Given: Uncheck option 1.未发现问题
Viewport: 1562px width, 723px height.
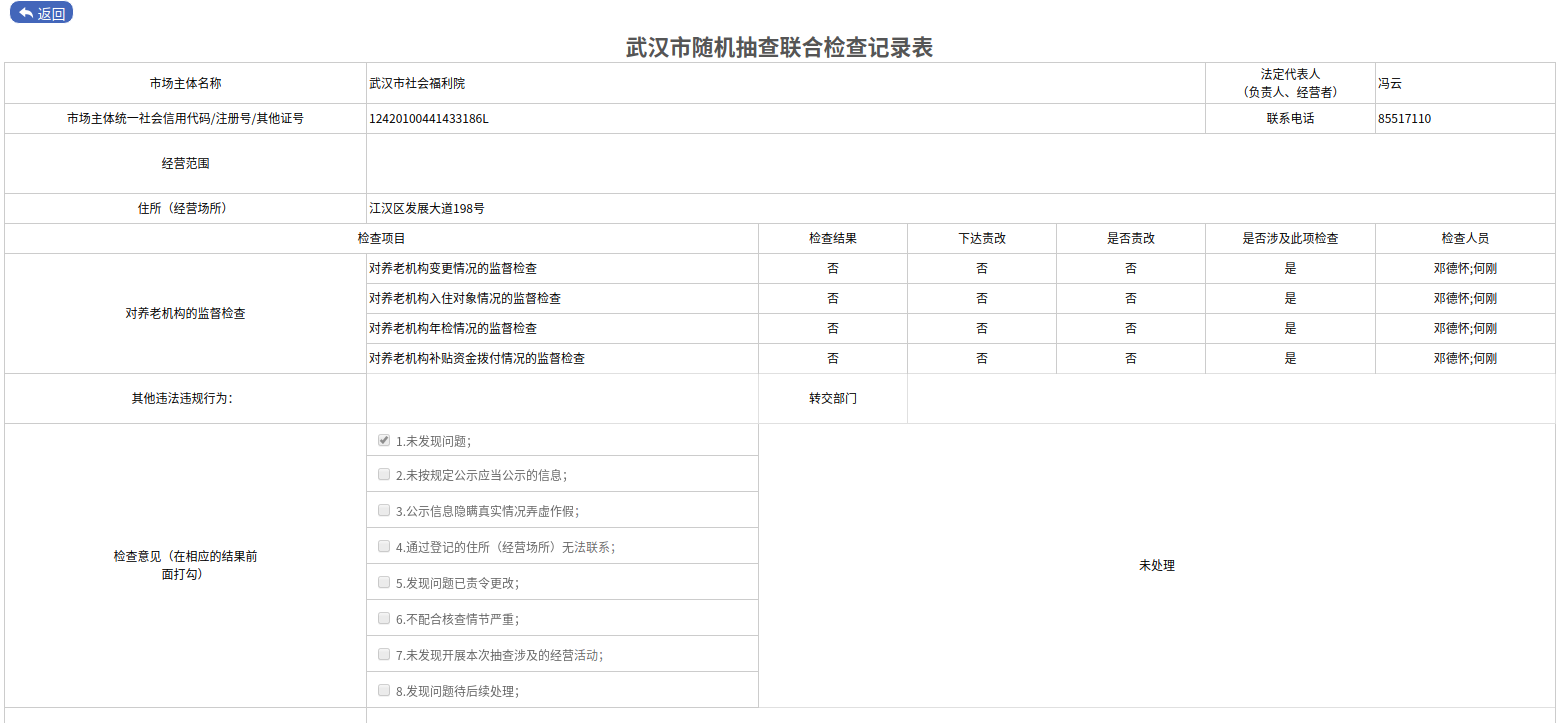Looking at the screenshot, I should [384, 438].
